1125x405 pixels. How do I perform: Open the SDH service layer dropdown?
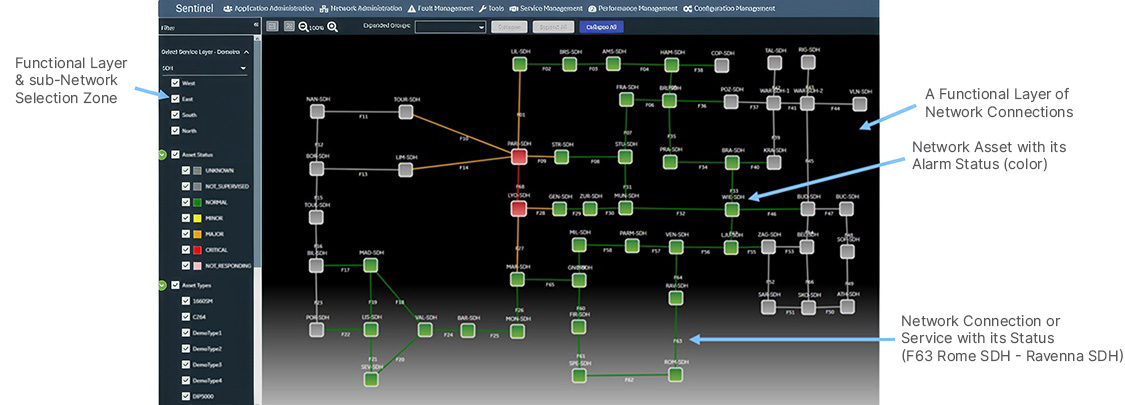204,68
